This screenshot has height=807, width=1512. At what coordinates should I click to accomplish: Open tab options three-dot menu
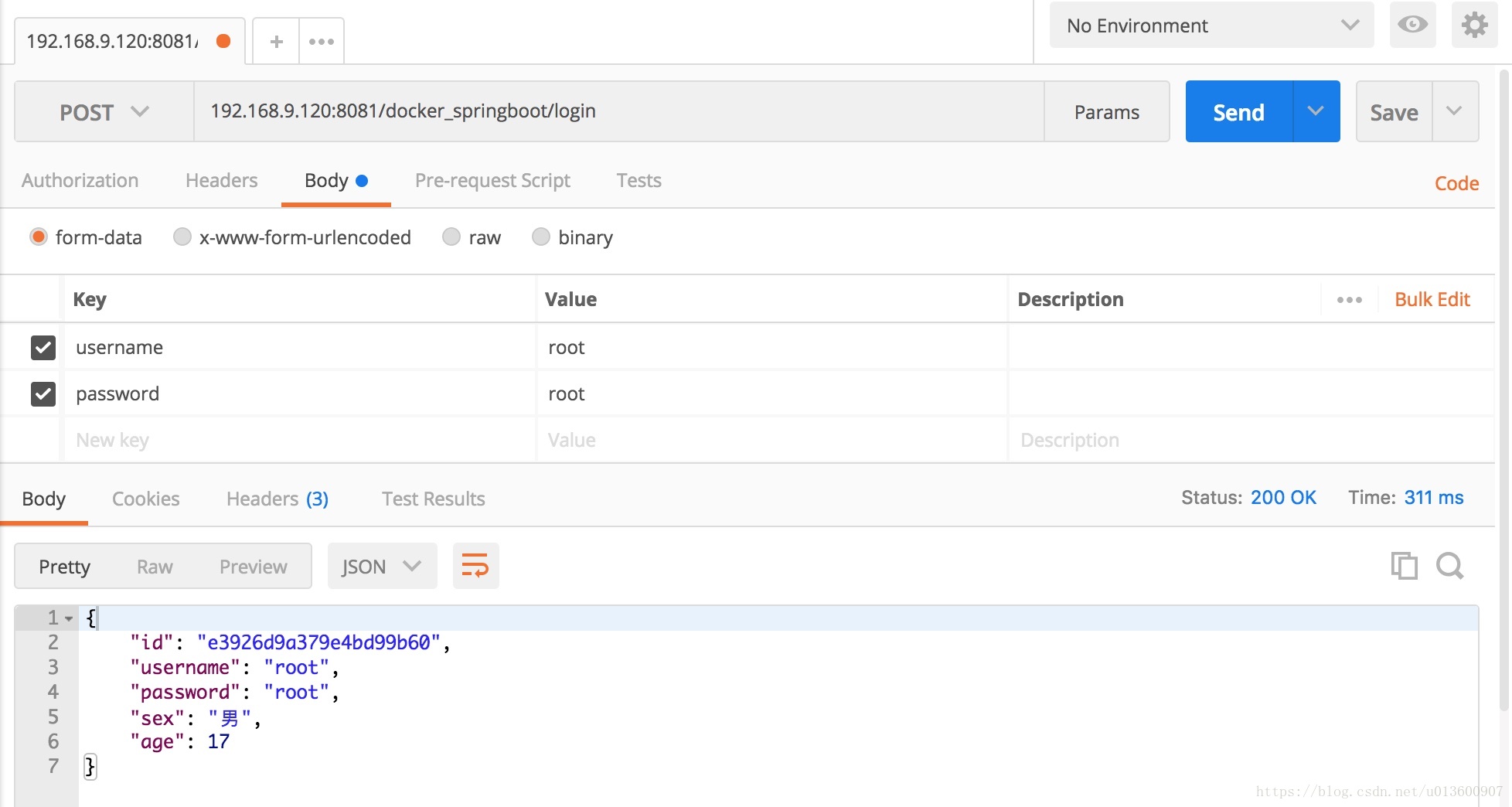pyautogui.click(x=322, y=42)
